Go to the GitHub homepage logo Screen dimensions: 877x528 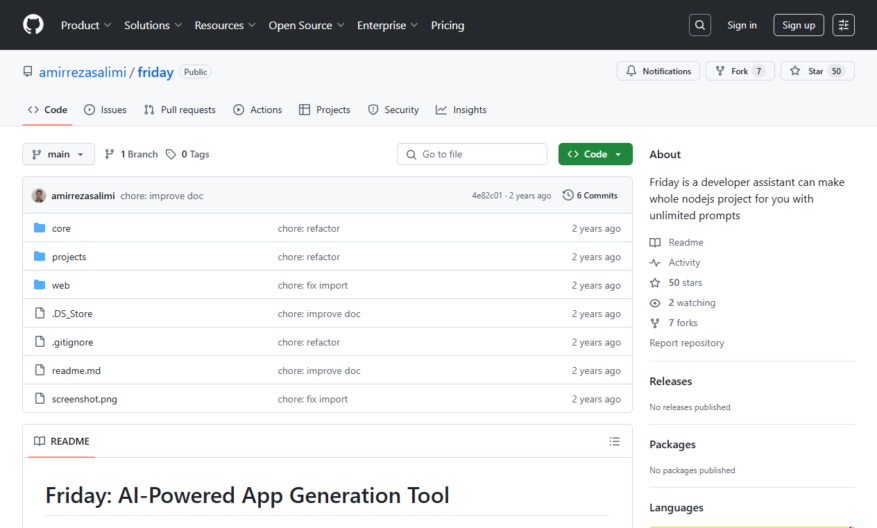(x=33, y=25)
